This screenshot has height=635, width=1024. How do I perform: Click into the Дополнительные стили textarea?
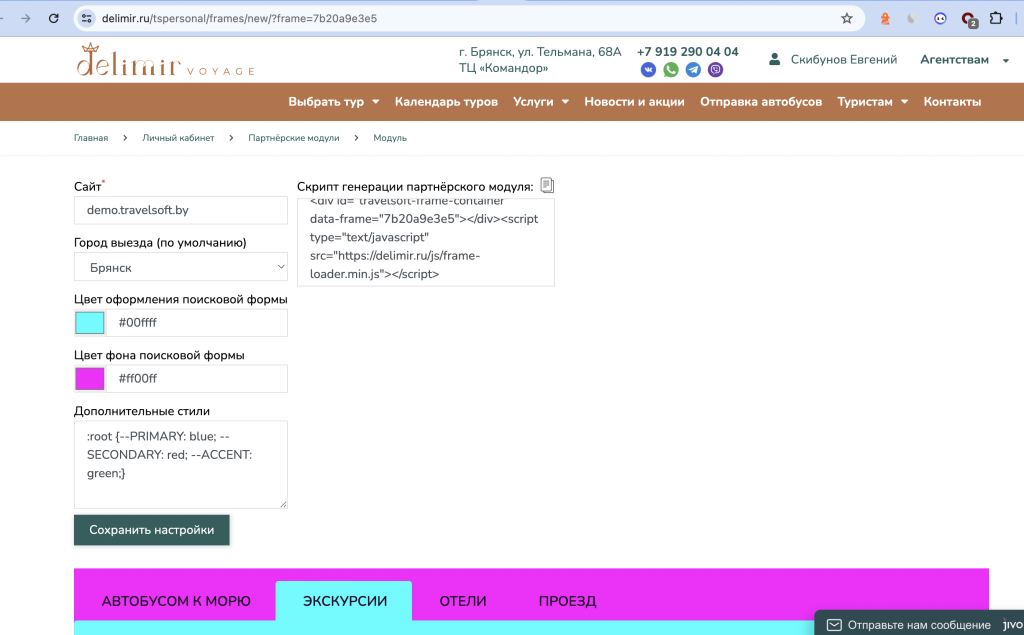coord(181,464)
